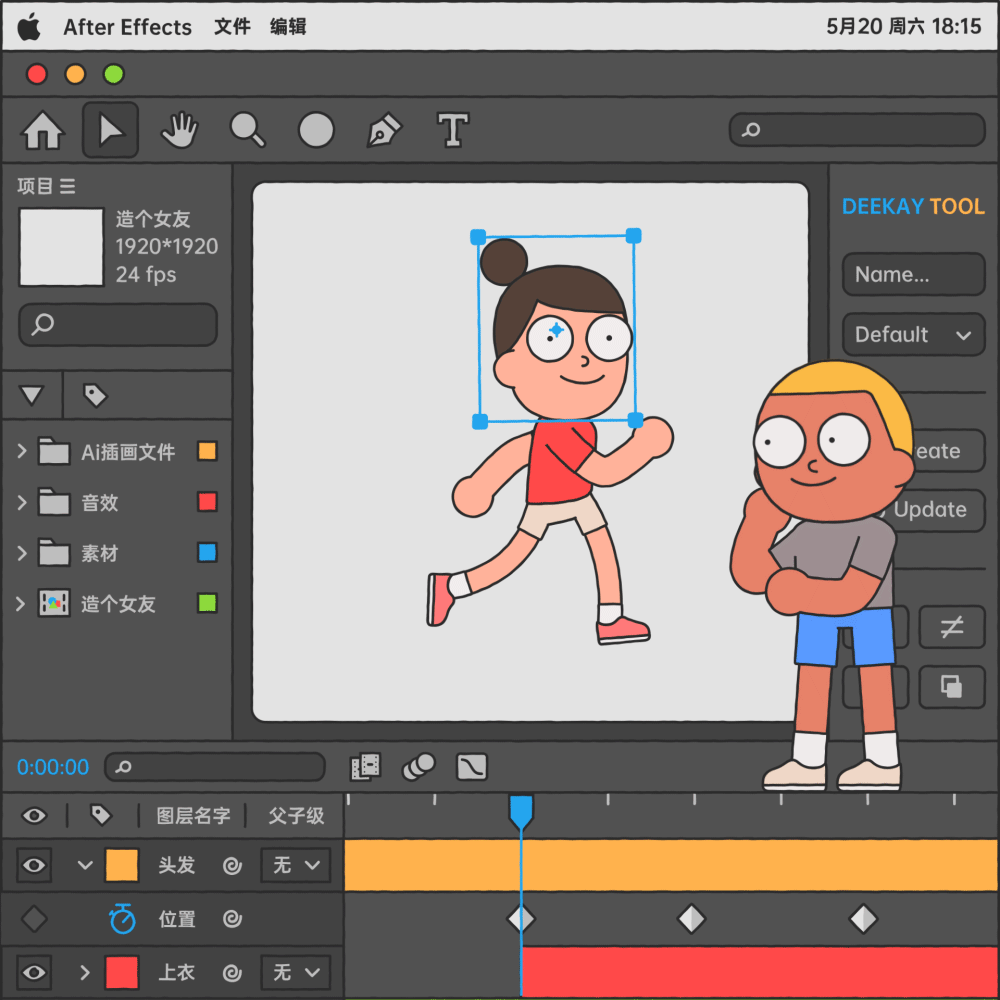The image size is (1000, 1000).
Task: Click the current timecode 0:00:00
Action: point(53,767)
